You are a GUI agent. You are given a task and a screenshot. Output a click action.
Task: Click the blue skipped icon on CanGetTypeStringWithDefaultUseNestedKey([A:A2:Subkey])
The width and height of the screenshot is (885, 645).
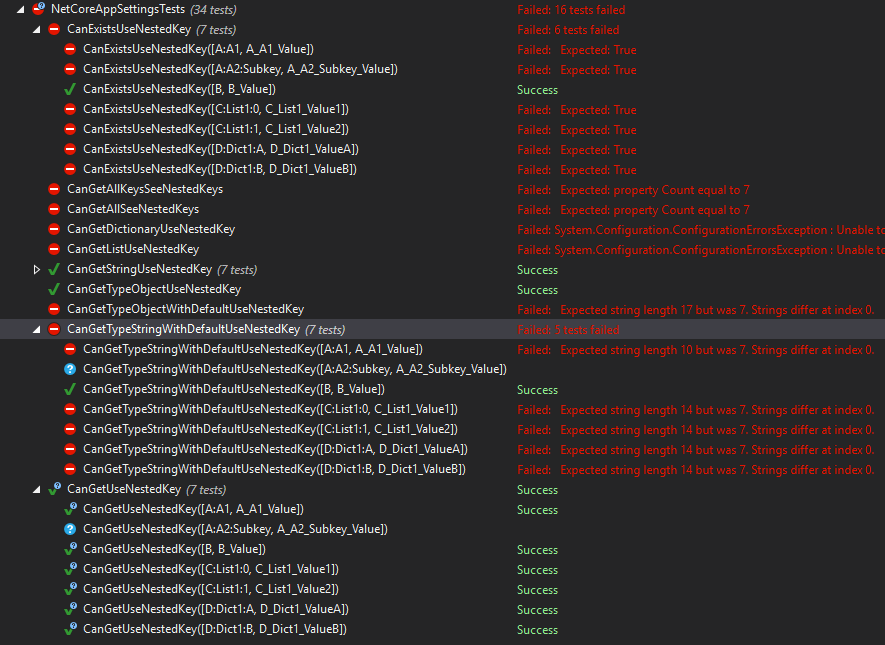[x=69, y=369]
